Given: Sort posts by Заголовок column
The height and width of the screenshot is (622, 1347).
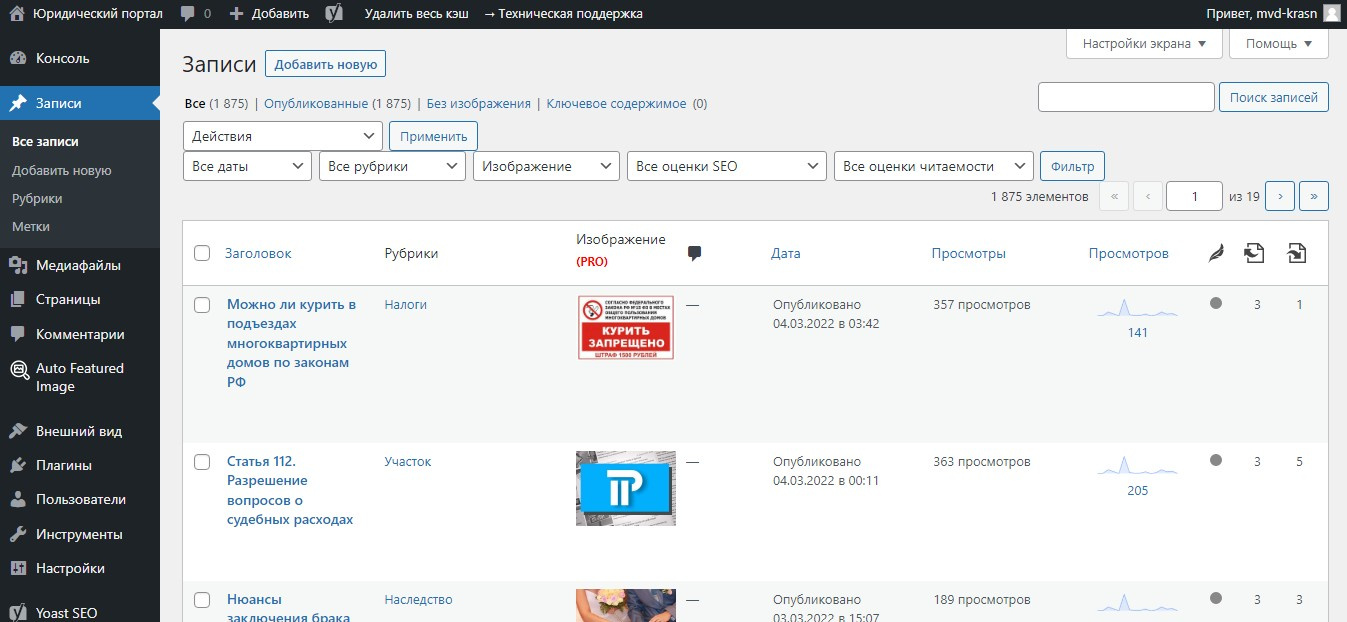Looking at the screenshot, I should click(x=258, y=253).
